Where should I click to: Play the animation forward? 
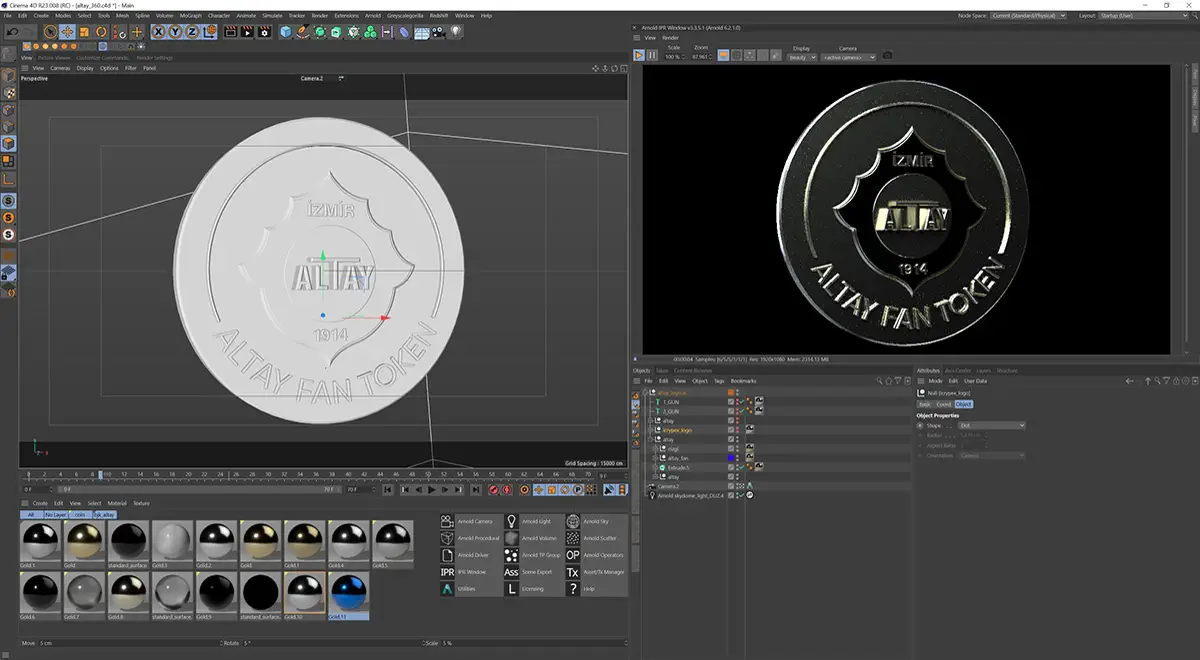(432, 490)
